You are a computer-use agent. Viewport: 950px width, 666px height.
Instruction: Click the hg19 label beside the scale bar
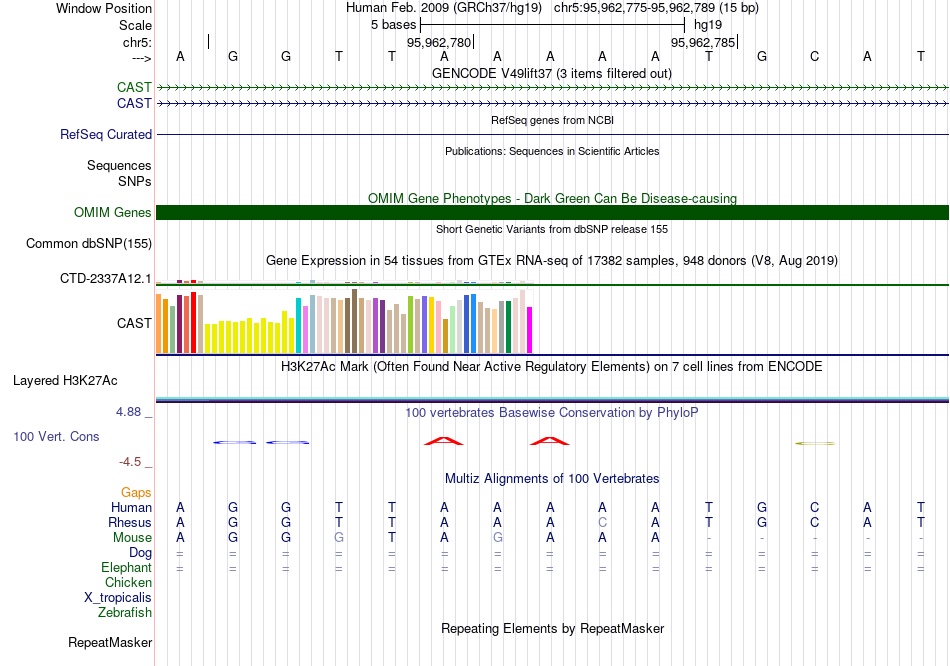pyautogui.click(x=708, y=25)
